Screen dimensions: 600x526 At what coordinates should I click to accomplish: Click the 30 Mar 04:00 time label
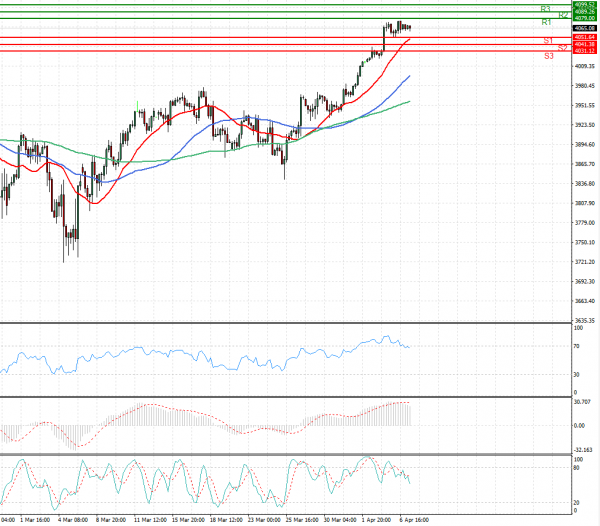pos(340,520)
